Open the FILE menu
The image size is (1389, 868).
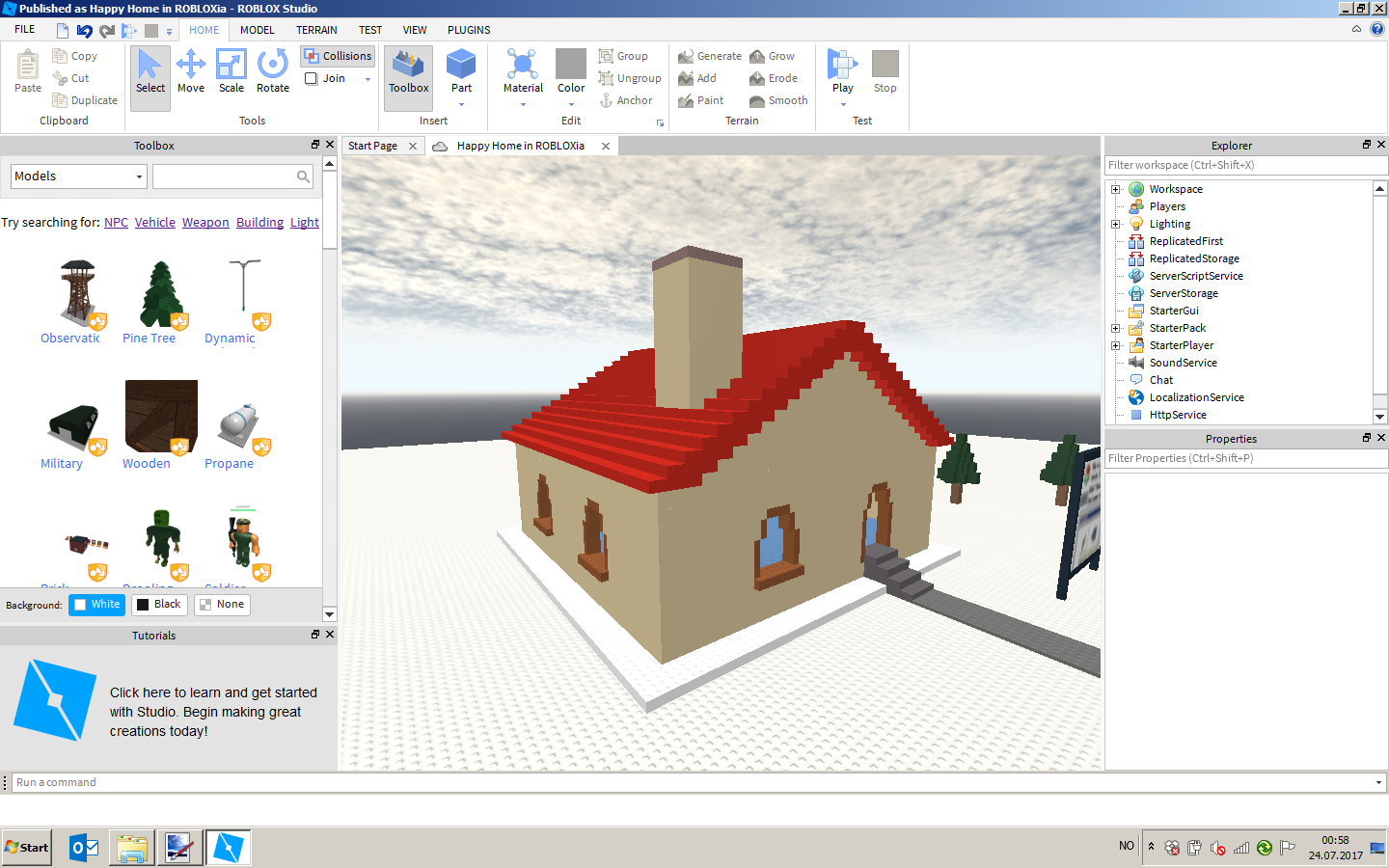(x=25, y=30)
